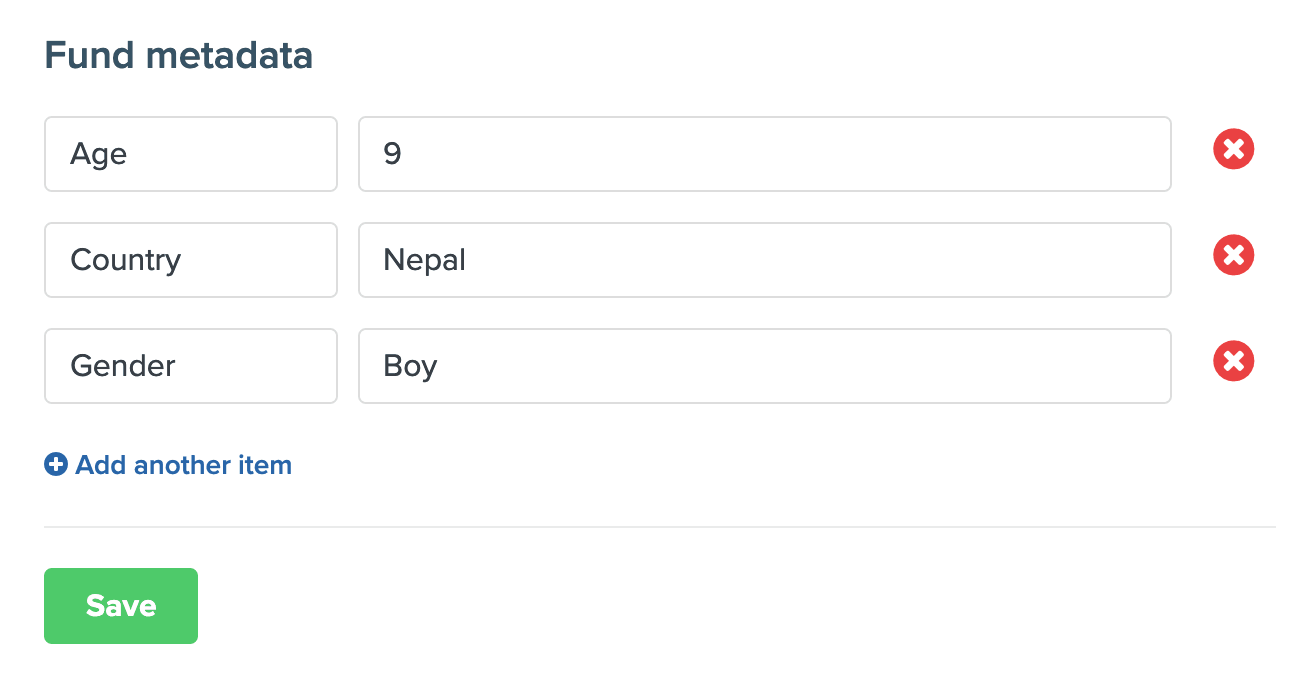
Task: Click the Fund metadata heading
Action: point(179,56)
